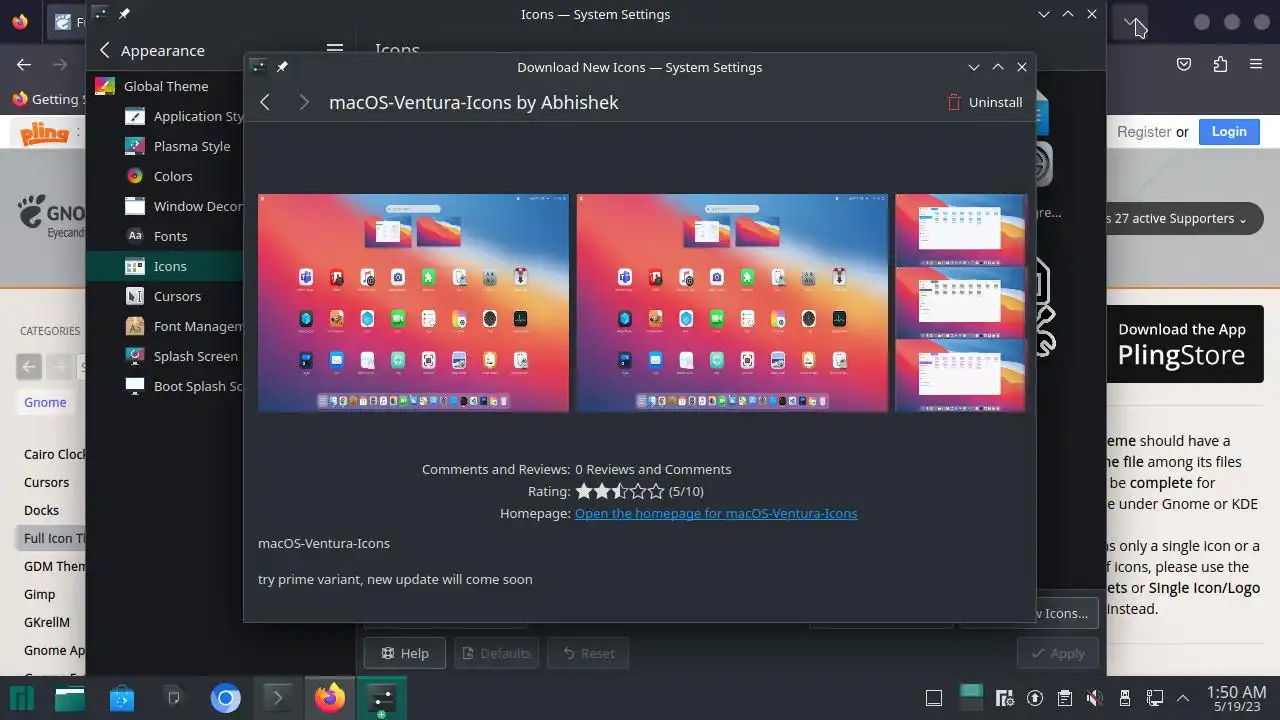Viewport: 1280px width, 720px height.
Task: Launch Chromium browser from taskbar
Action: [225, 697]
